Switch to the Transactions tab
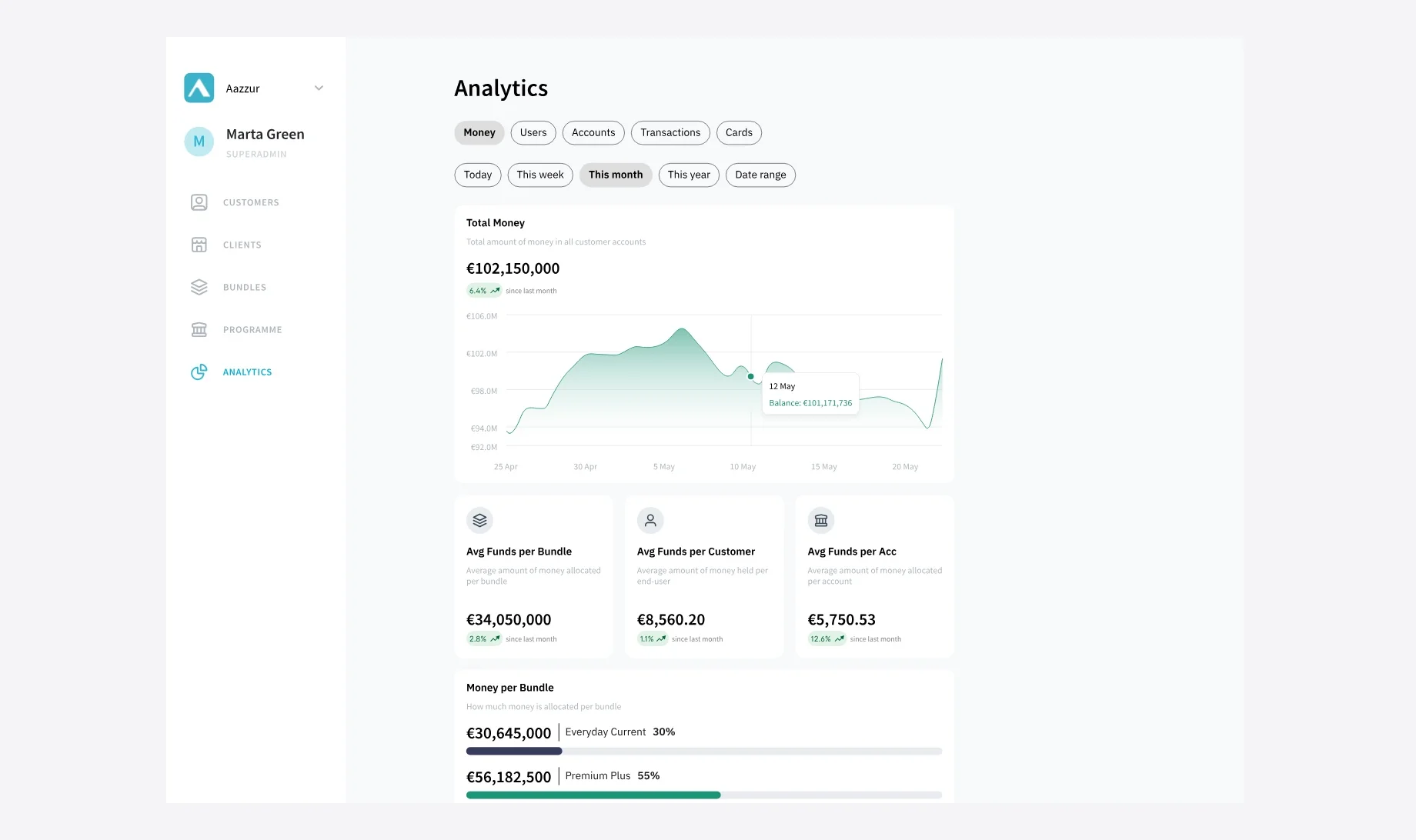The height and width of the screenshot is (840, 1416). [670, 132]
